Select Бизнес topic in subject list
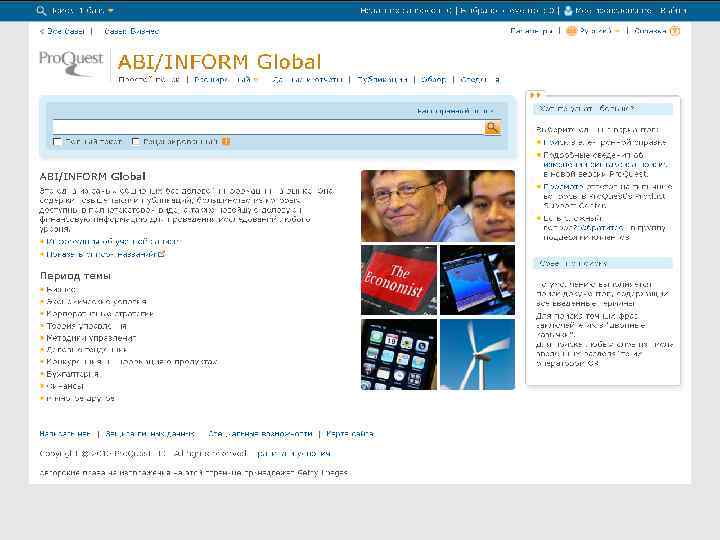Viewport: 720px width, 540px height. tap(61, 290)
